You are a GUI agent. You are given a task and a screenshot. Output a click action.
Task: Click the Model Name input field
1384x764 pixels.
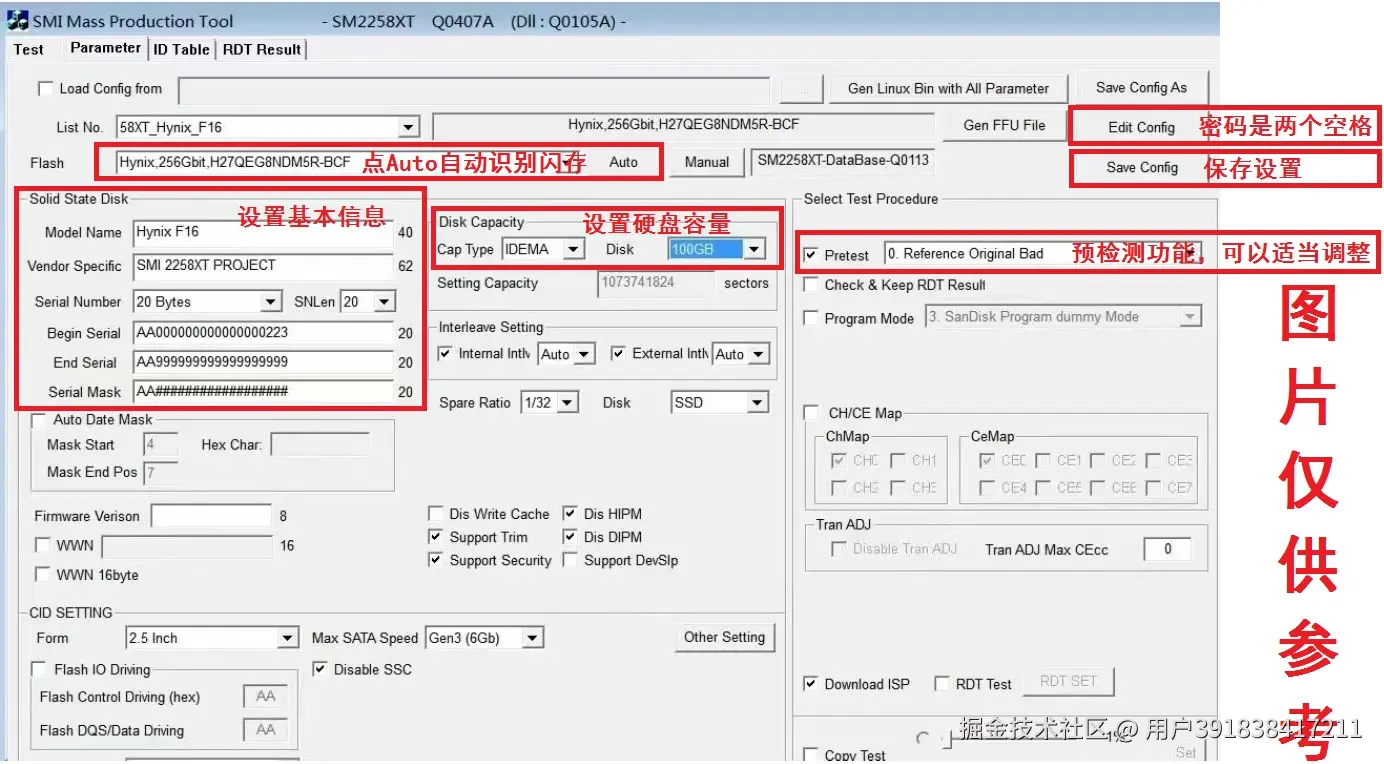[263, 232]
